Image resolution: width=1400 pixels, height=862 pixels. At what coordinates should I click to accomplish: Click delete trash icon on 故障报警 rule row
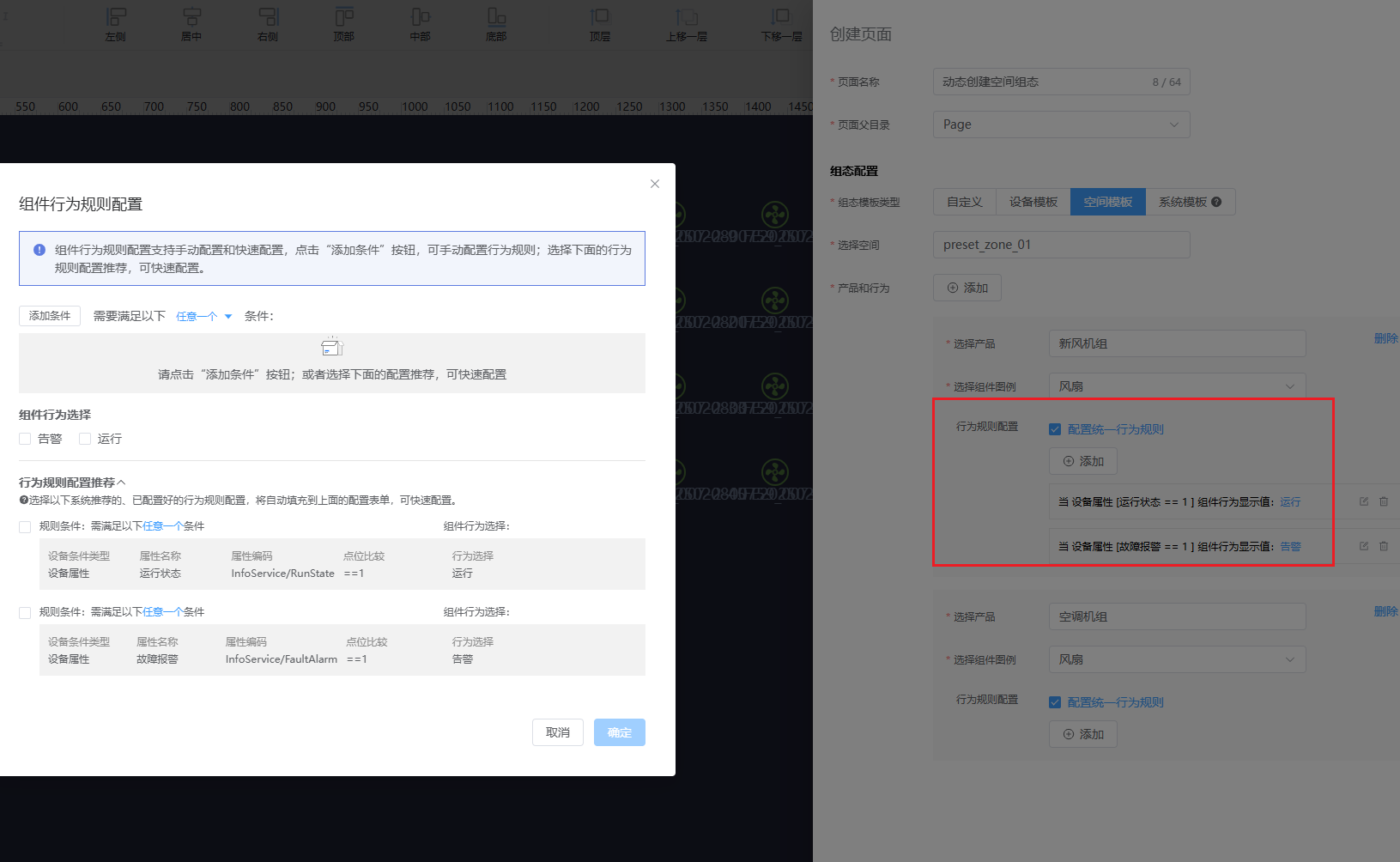click(x=1384, y=546)
